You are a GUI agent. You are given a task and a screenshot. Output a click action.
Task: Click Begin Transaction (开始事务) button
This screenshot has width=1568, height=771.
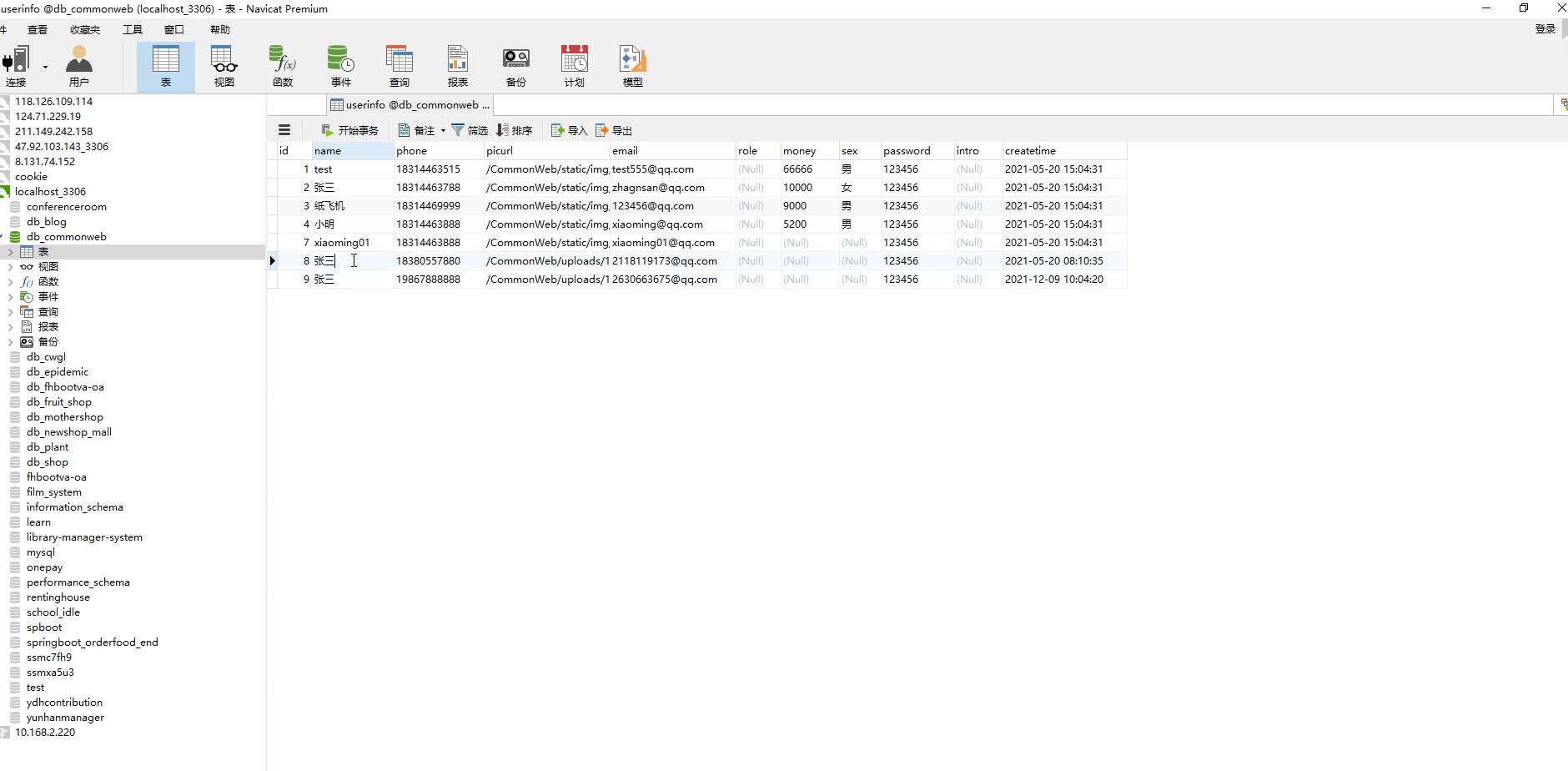[x=350, y=130]
